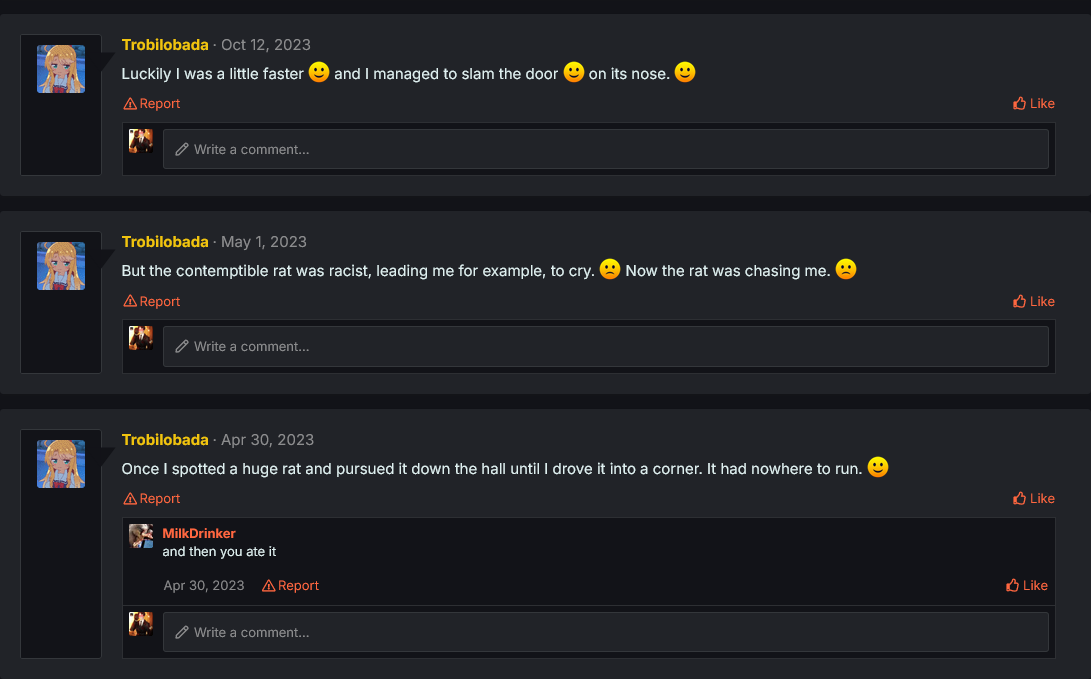Click Trobilobada's avatar on the May 1 post

point(61,266)
